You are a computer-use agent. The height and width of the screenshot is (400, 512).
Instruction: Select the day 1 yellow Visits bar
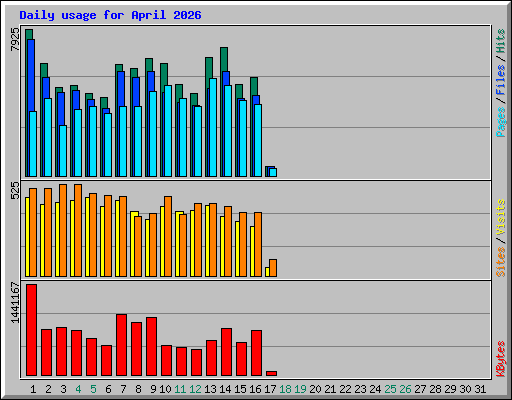click(x=27, y=237)
